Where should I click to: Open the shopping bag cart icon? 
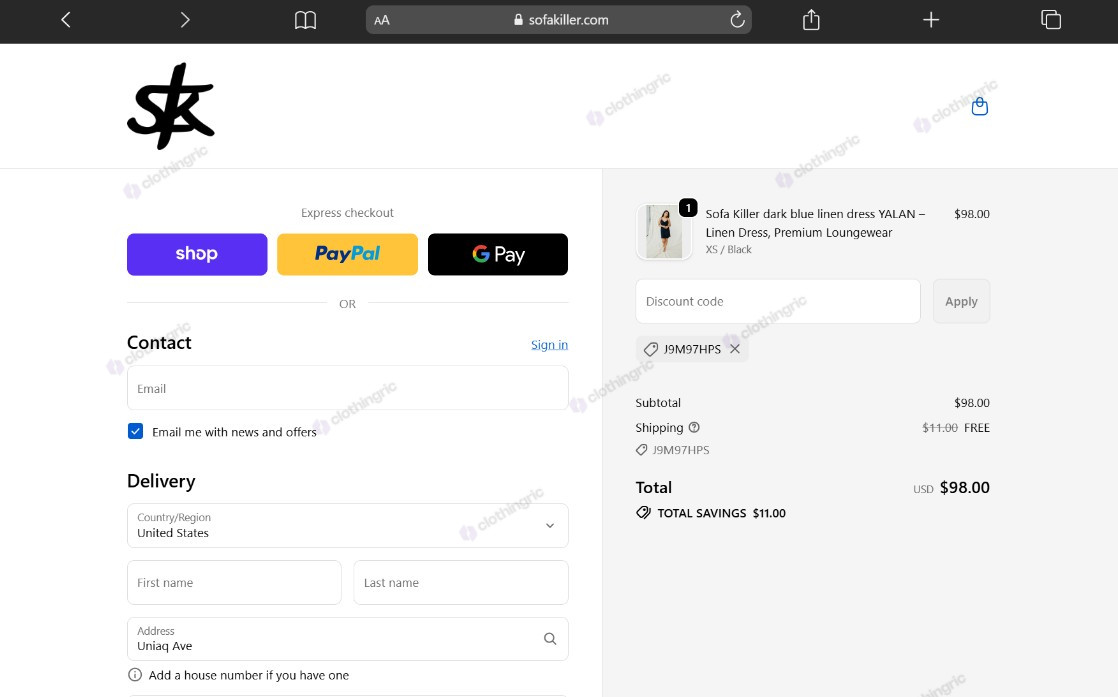[980, 106]
